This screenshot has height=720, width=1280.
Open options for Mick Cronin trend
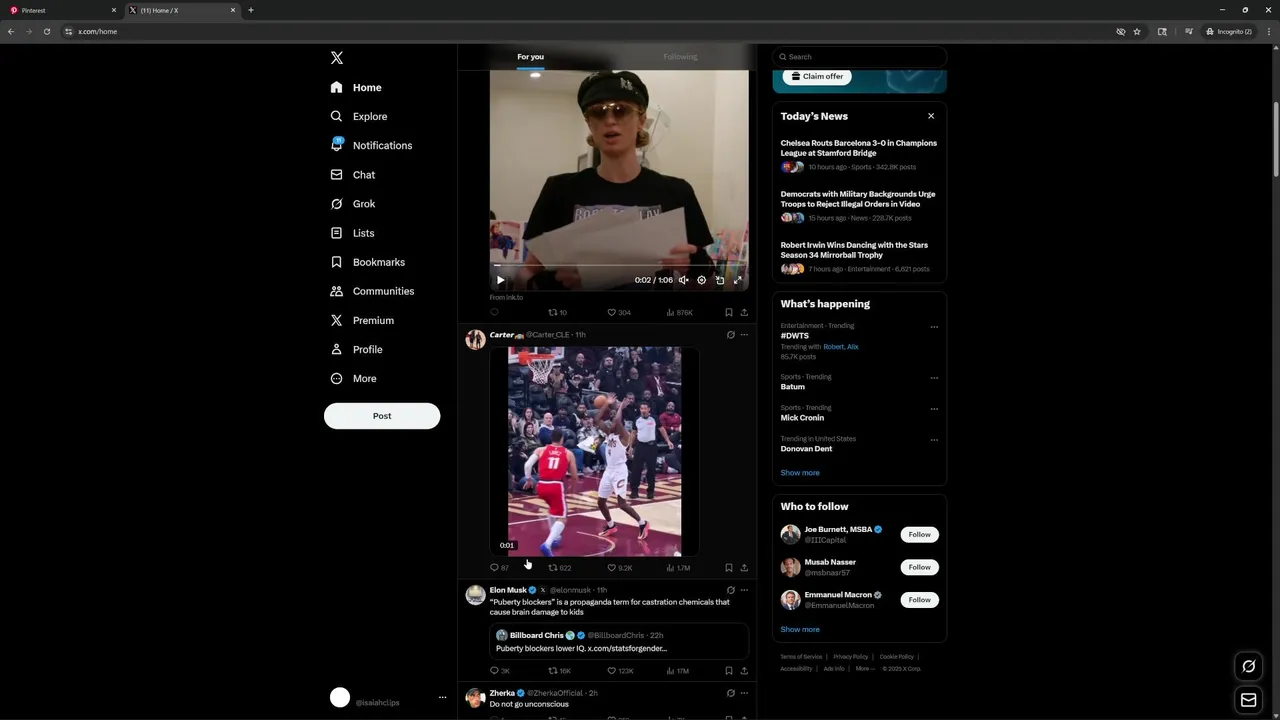point(934,408)
